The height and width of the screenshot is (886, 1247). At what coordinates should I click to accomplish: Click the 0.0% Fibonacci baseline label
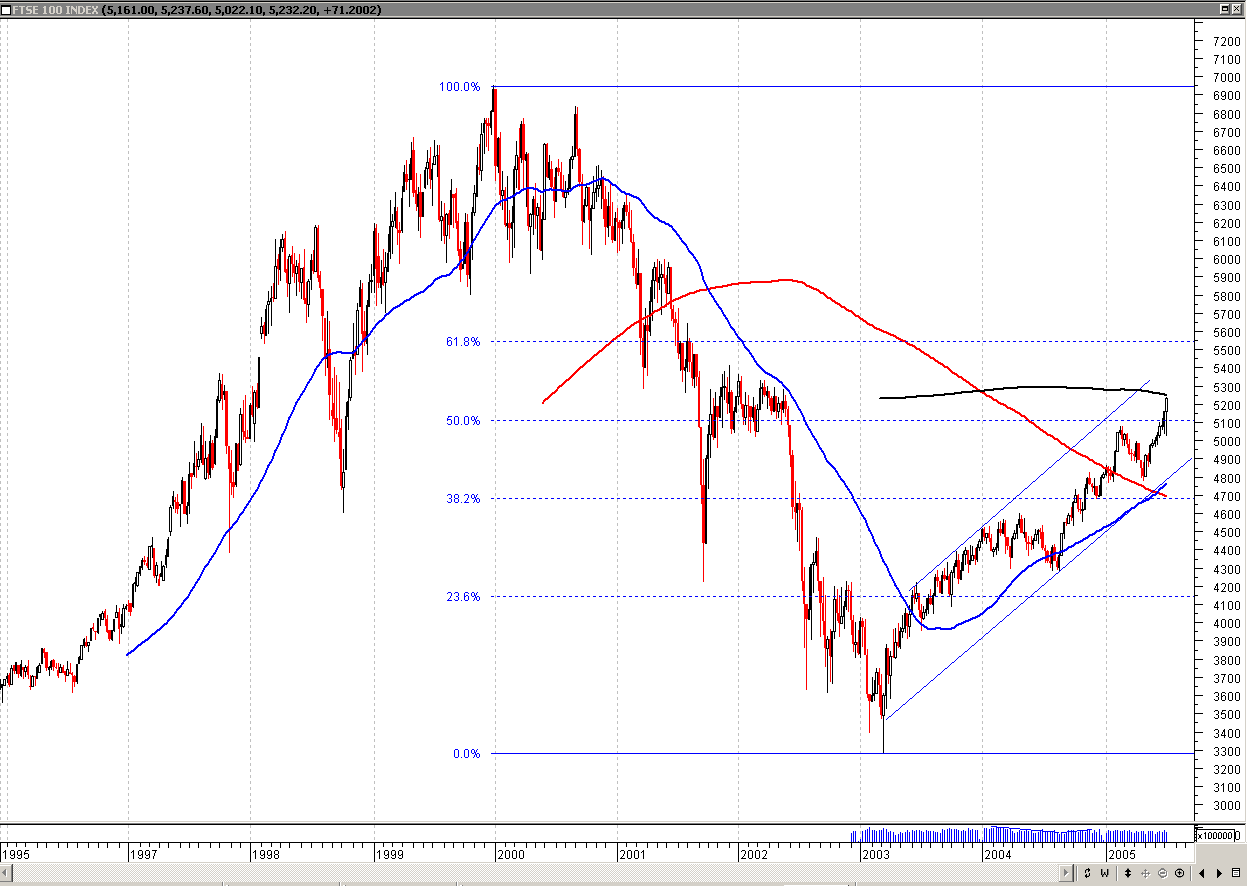466,753
